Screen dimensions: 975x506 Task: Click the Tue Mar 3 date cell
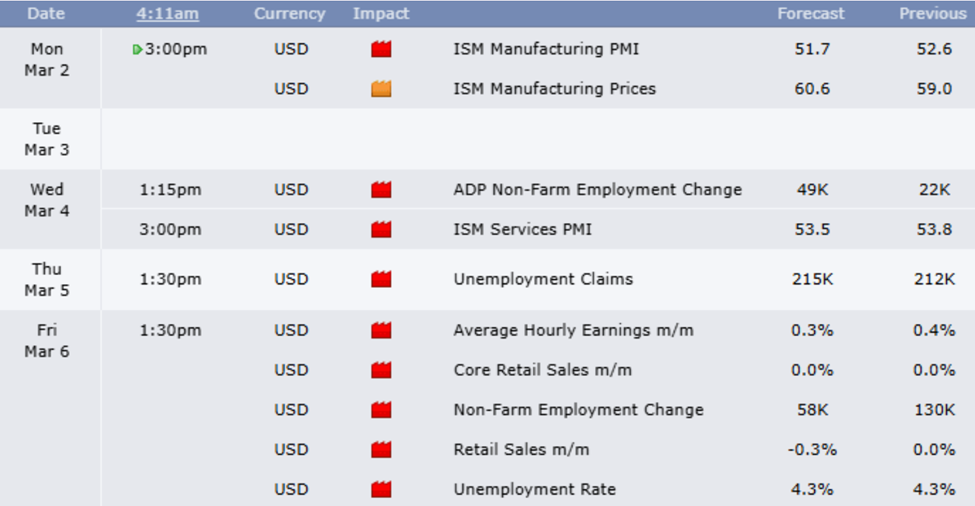[x=47, y=139]
